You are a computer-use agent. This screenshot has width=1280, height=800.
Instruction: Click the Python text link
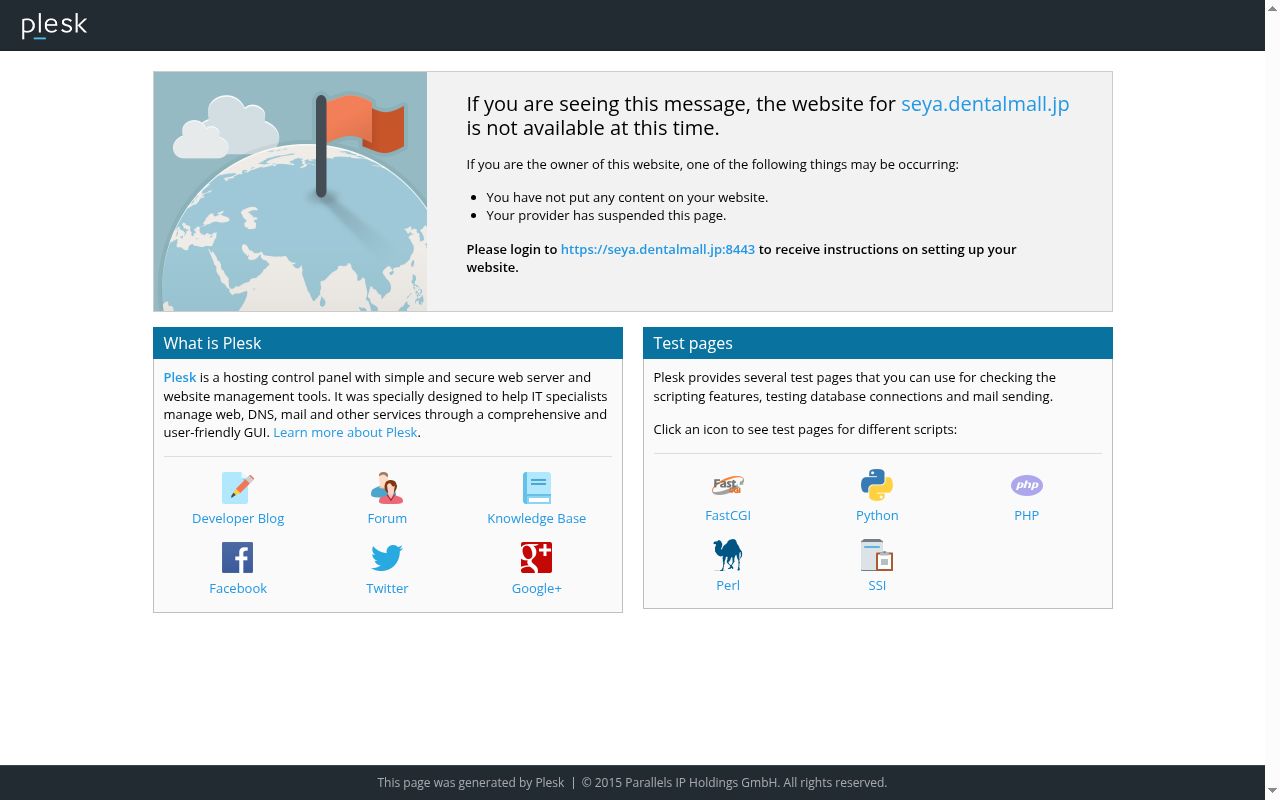point(877,515)
